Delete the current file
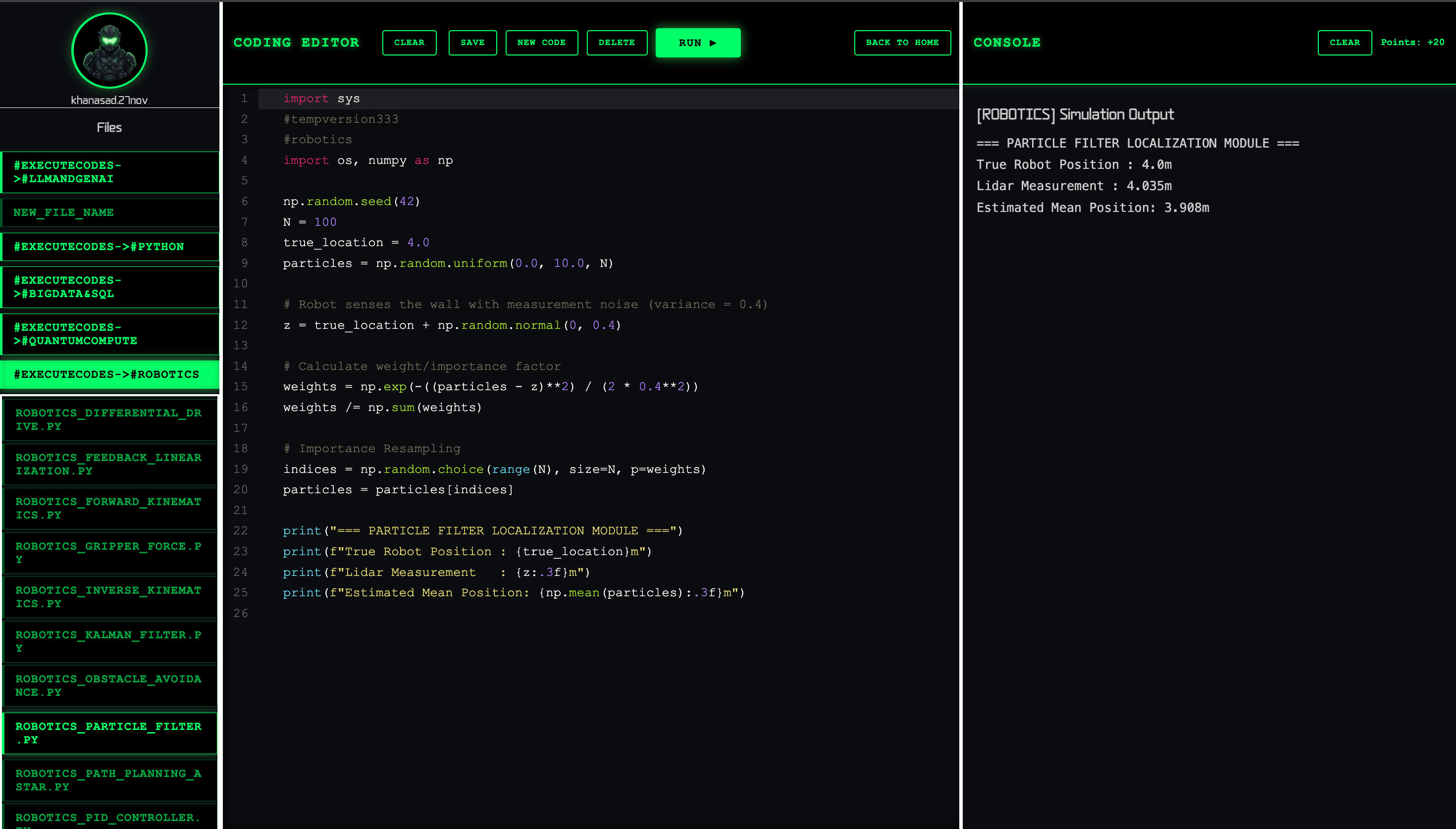 [x=617, y=43]
